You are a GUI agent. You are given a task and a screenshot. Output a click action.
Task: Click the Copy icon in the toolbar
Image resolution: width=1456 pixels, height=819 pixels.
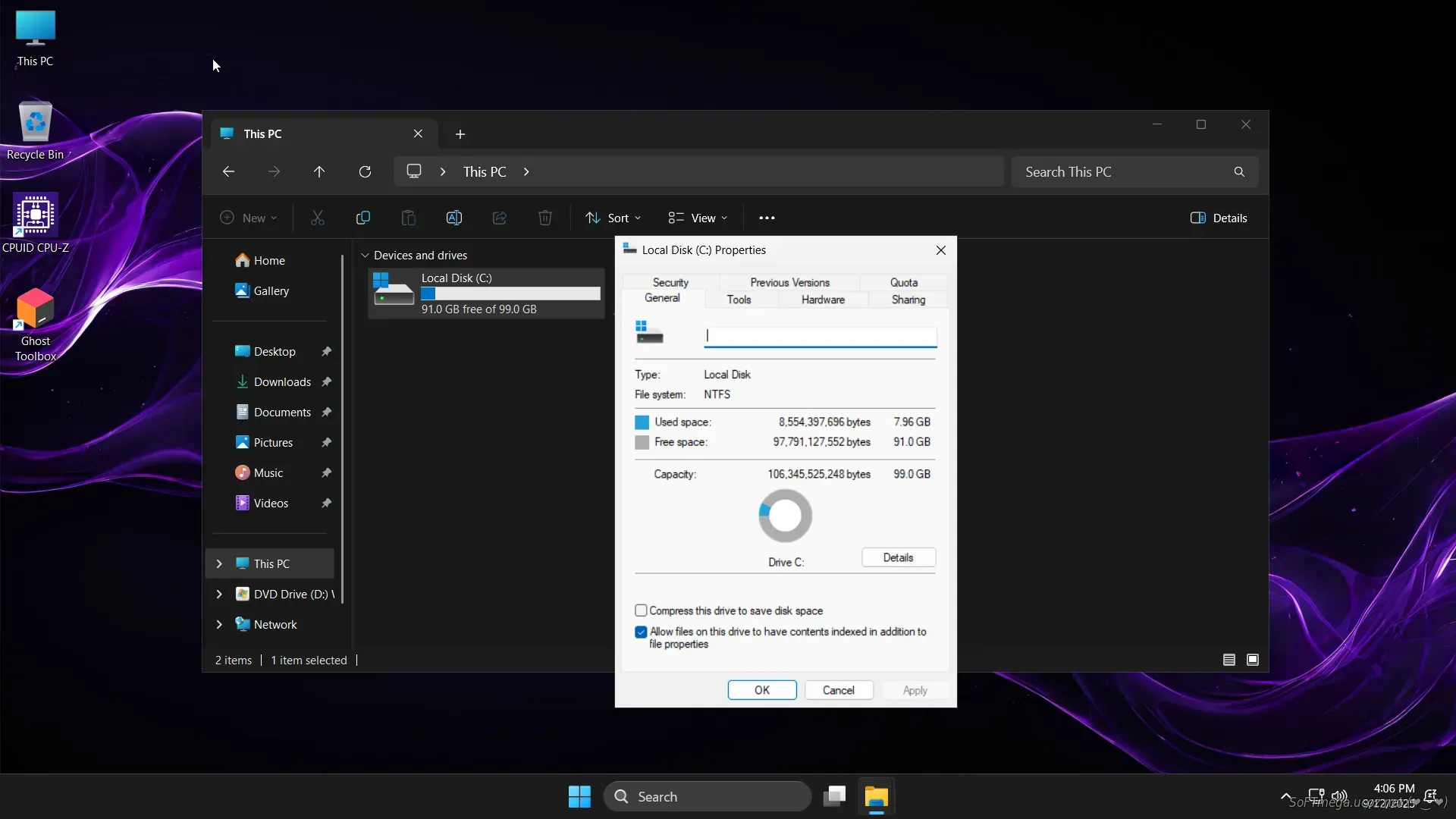point(363,218)
